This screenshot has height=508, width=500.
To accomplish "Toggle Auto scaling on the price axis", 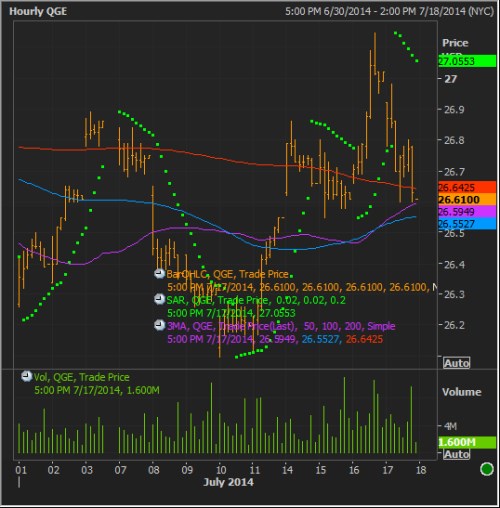I will coord(456,363).
